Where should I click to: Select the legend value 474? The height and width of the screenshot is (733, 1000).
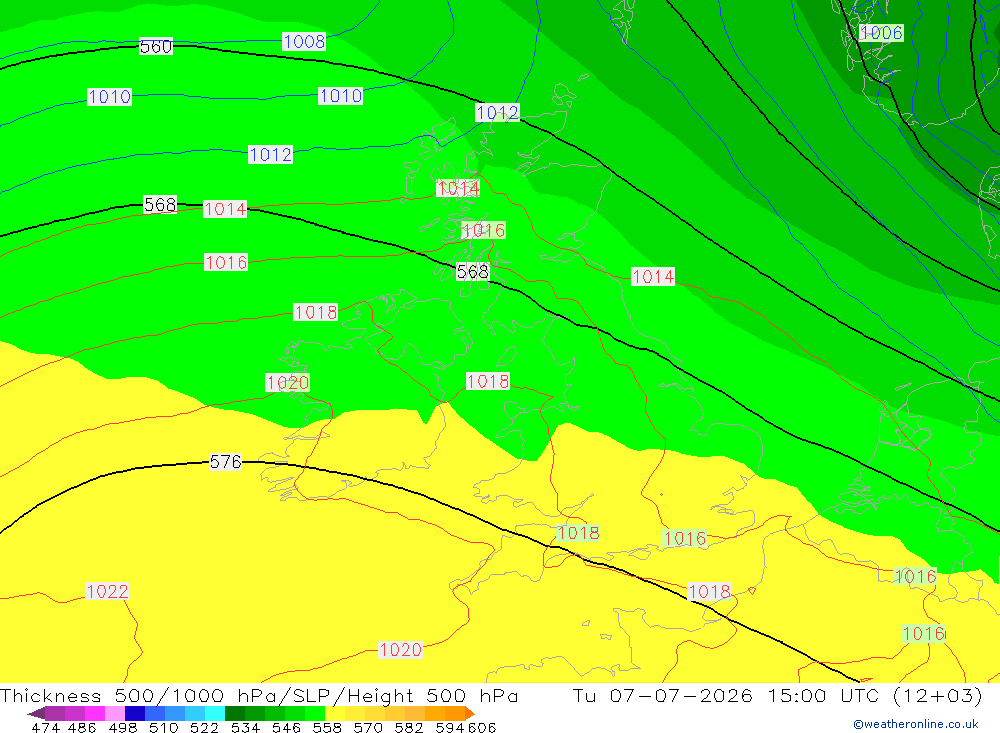(45, 727)
